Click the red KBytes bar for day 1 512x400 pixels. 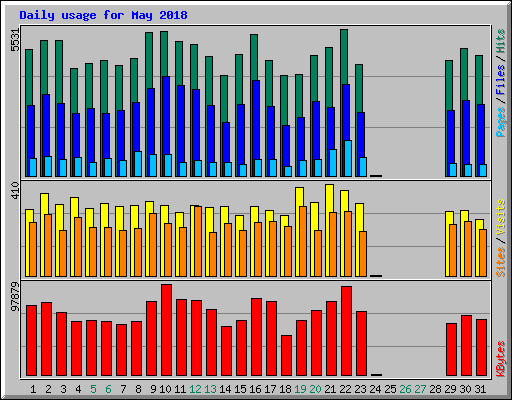pos(32,341)
